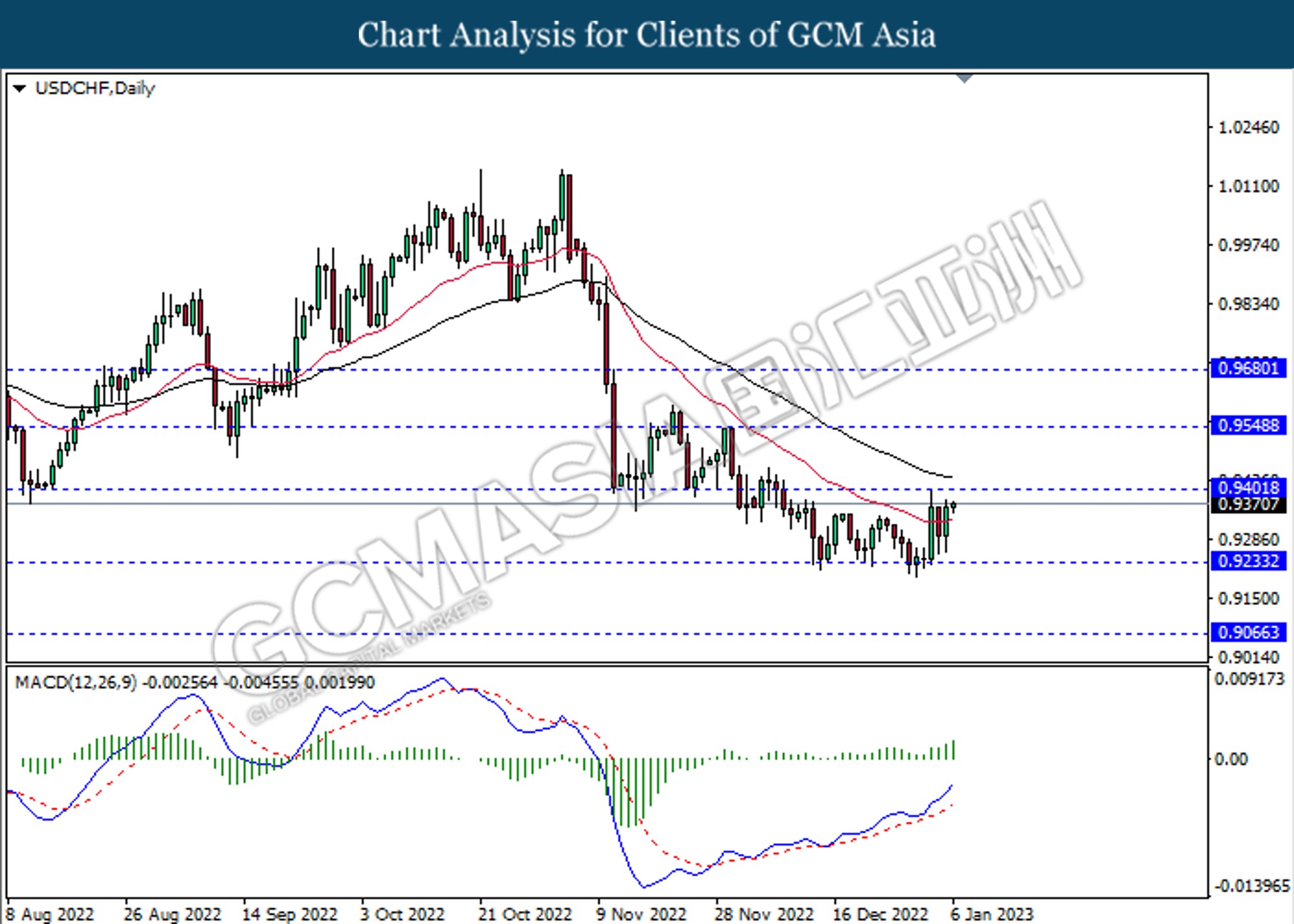
Task: Click the 3 Oct 2022 date label
Action: (402, 914)
